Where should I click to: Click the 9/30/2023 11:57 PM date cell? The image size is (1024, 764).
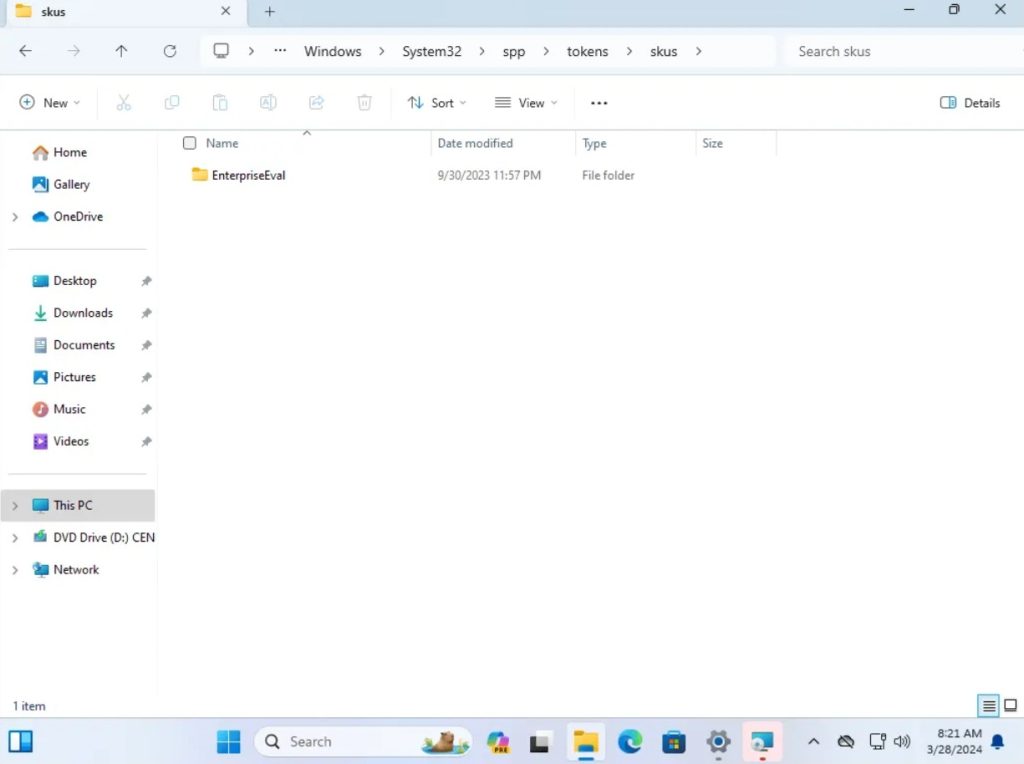(489, 175)
